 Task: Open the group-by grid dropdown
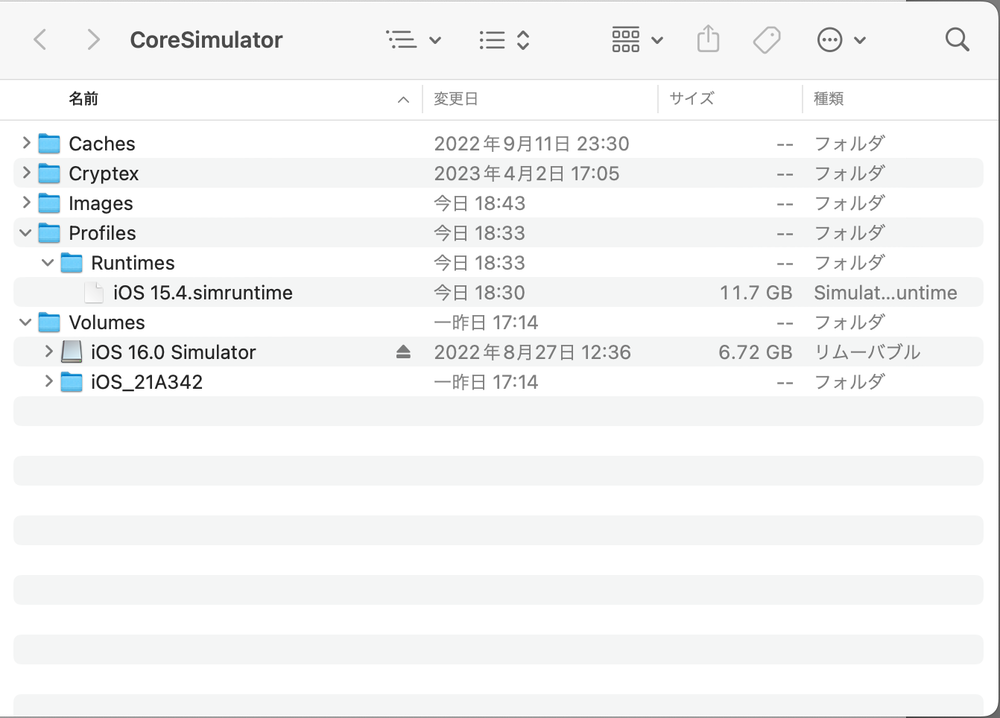636,40
